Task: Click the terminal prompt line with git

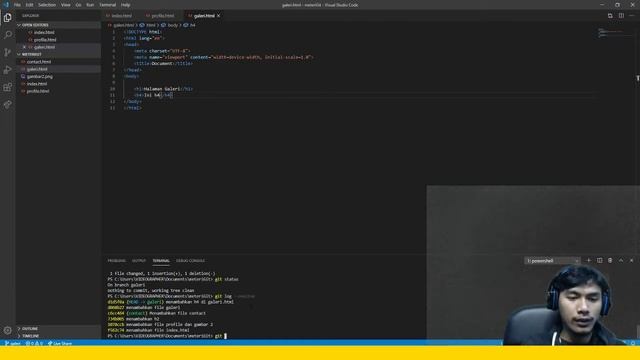Action: 167,336
